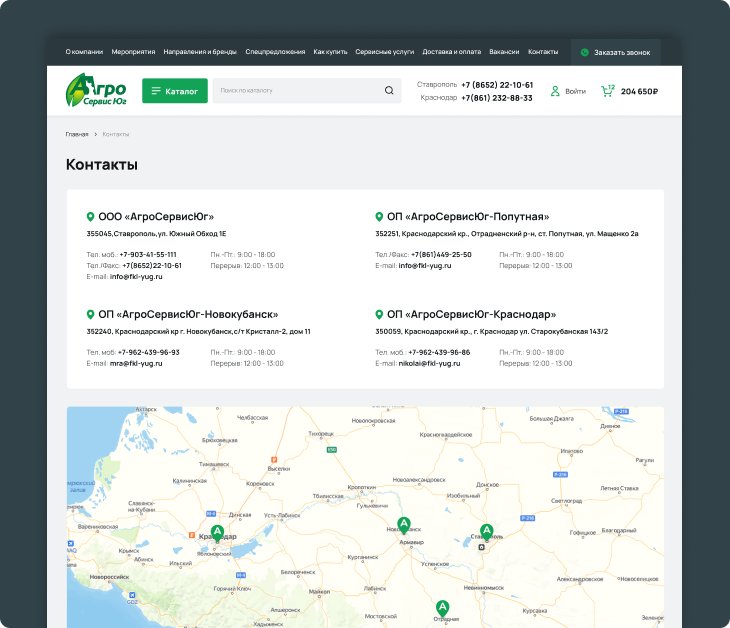Viewport: 730px width, 628px height.
Task: Open the О компании menu item
Action: (84, 52)
